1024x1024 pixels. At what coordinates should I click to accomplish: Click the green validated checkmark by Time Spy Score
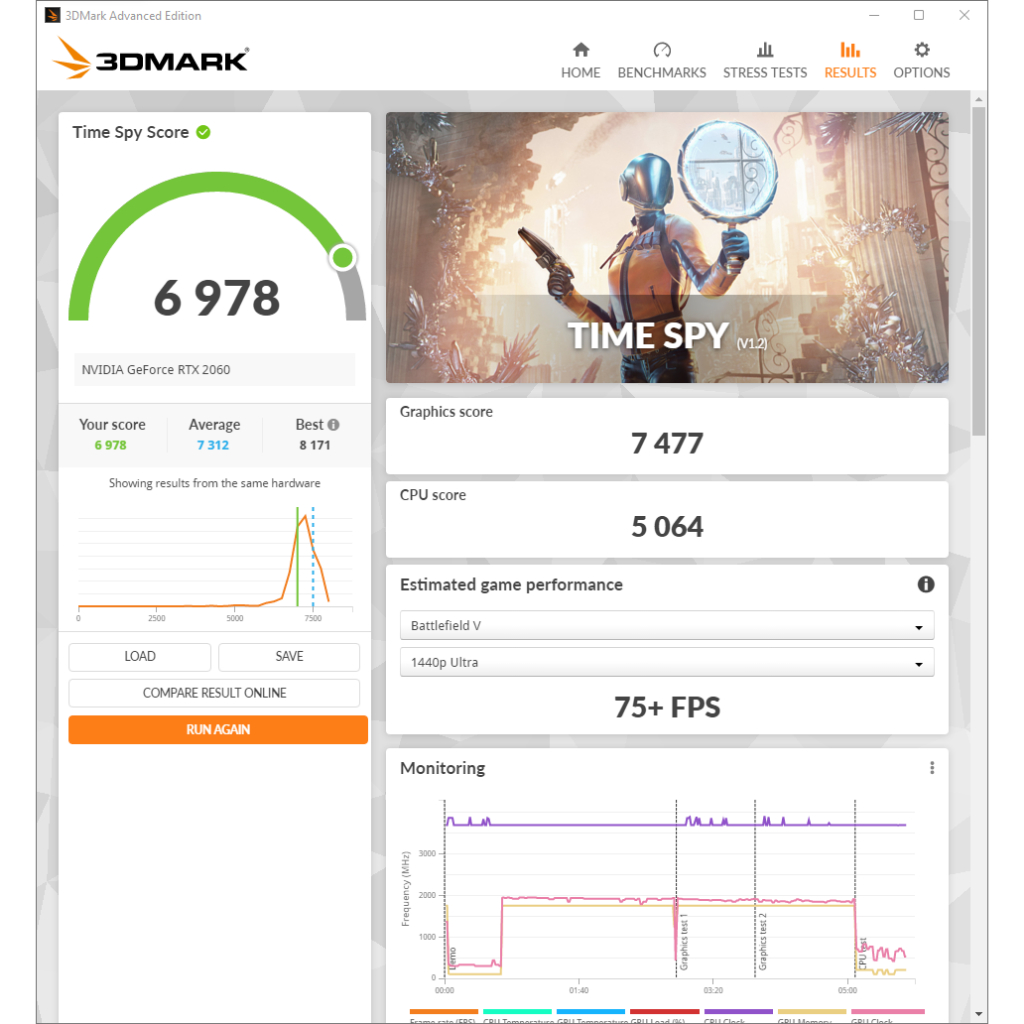(203, 133)
